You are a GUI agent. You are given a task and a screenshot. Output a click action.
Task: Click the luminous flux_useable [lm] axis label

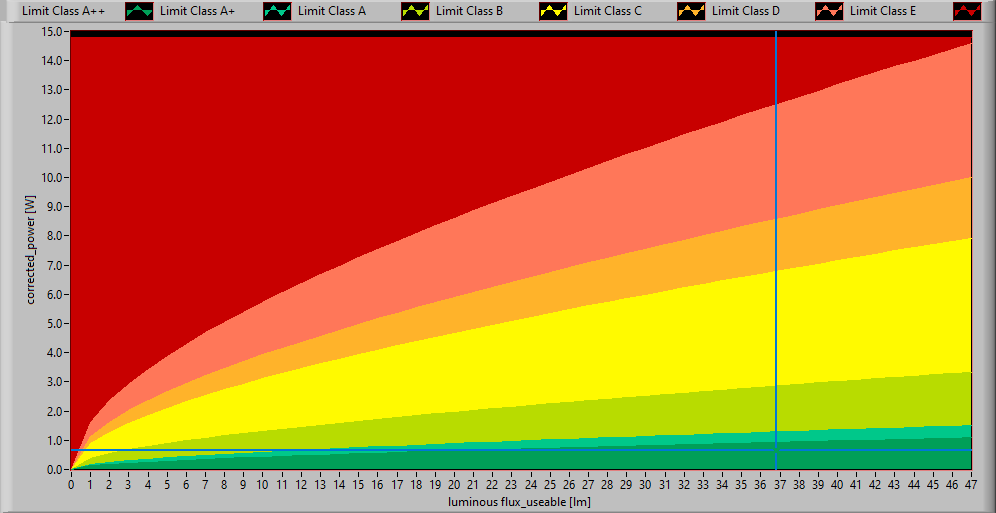[519, 501]
